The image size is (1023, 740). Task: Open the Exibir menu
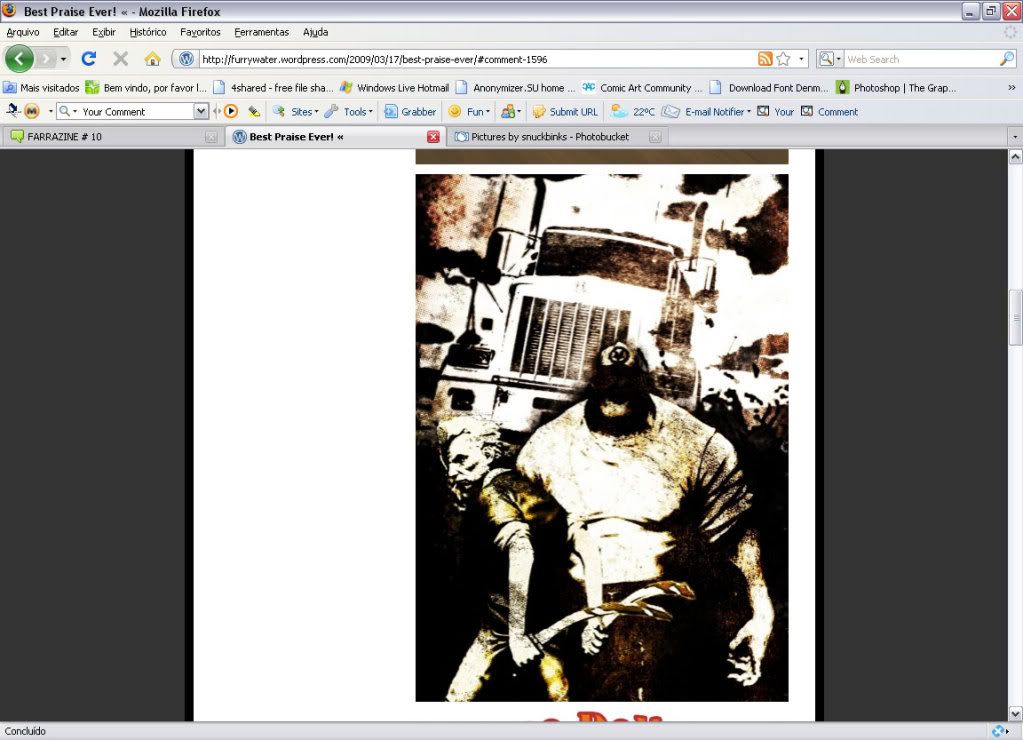(x=104, y=32)
